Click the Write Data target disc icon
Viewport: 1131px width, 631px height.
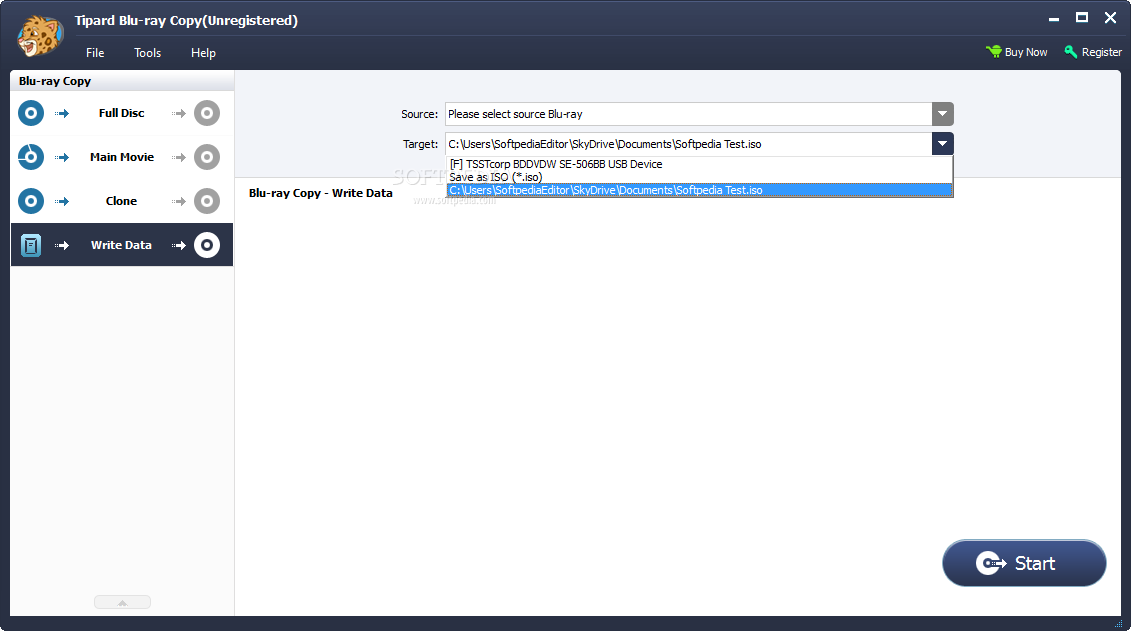point(207,245)
